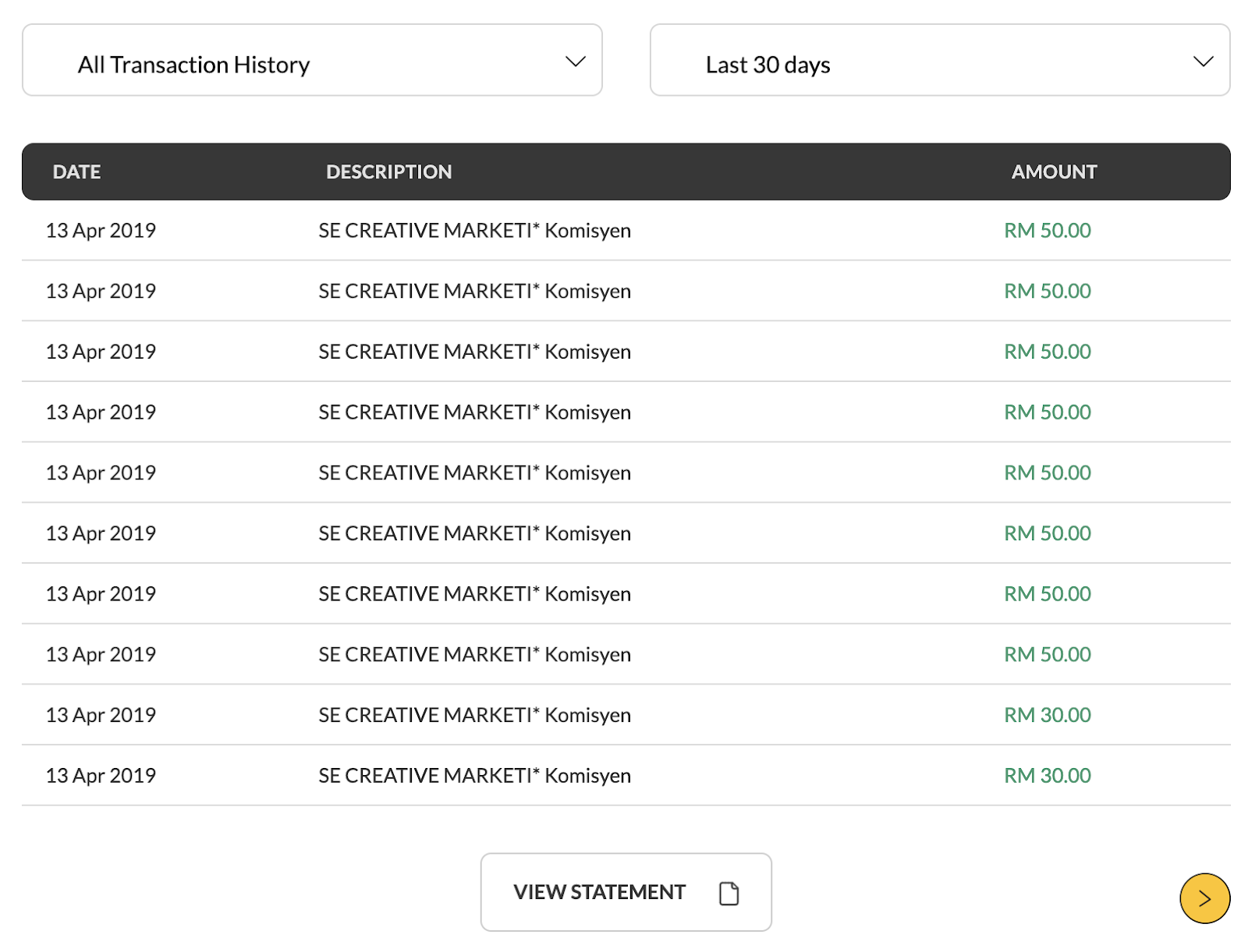
Task: Click the yellow next page arrow button
Action: (x=1204, y=898)
